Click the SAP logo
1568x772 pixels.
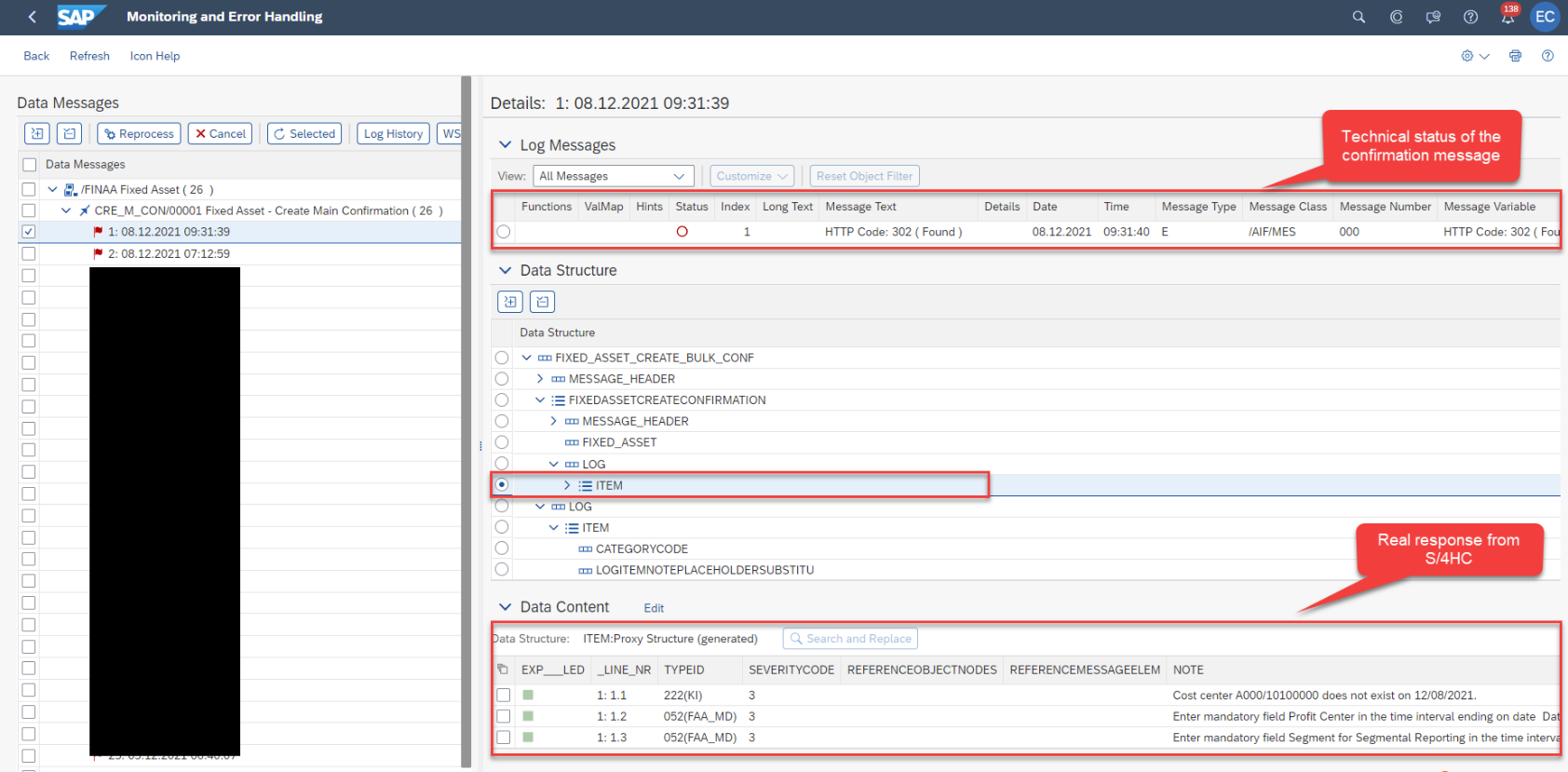[80, 17]
